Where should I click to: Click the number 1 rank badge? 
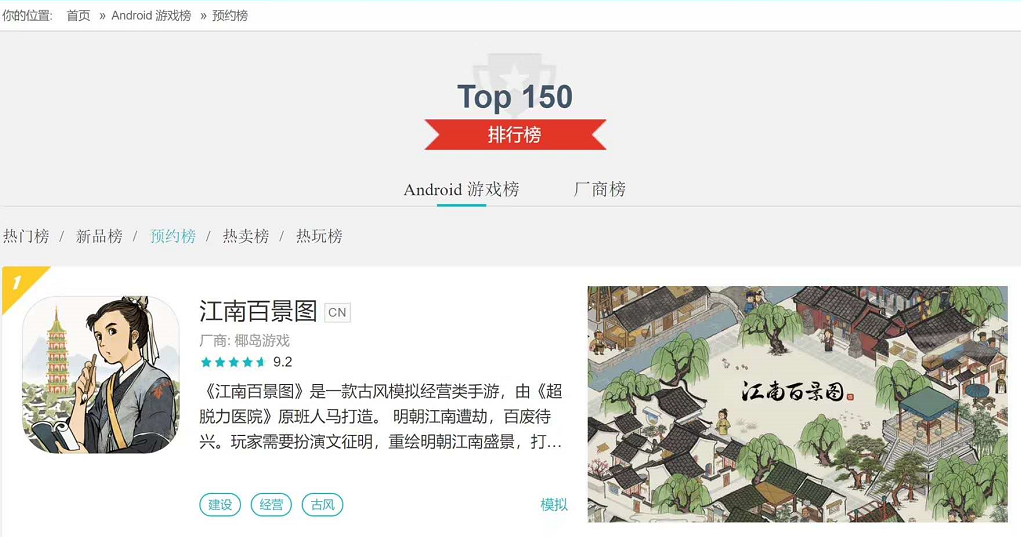(20, 284)
